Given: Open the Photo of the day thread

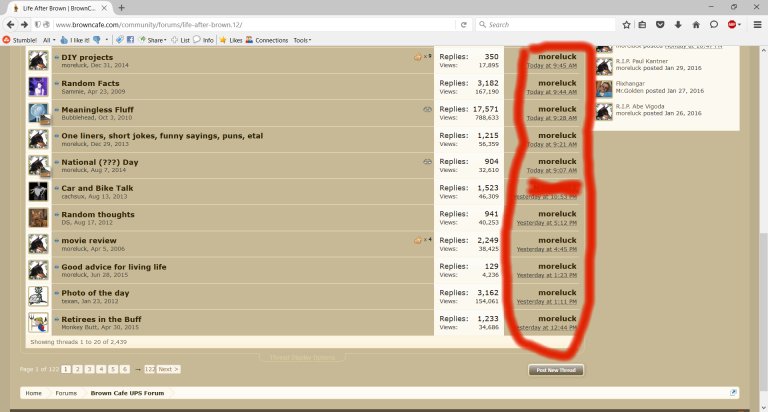Looking at the screenshot, I should point(96,293).
